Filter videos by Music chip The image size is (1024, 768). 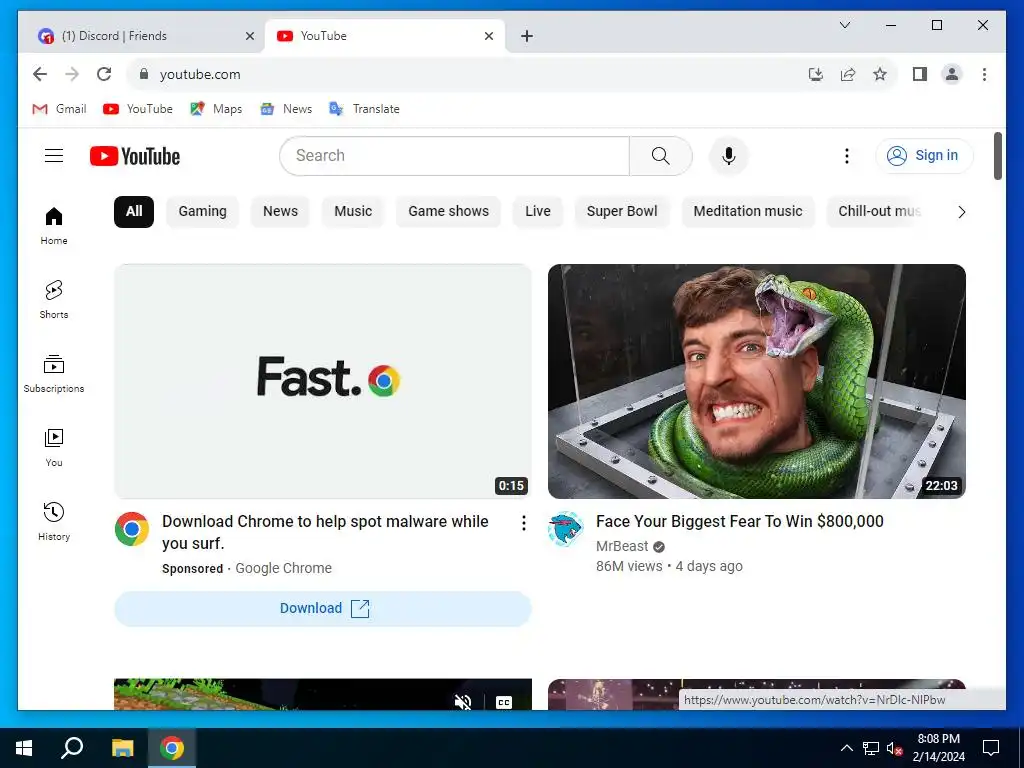click(353, 212)
